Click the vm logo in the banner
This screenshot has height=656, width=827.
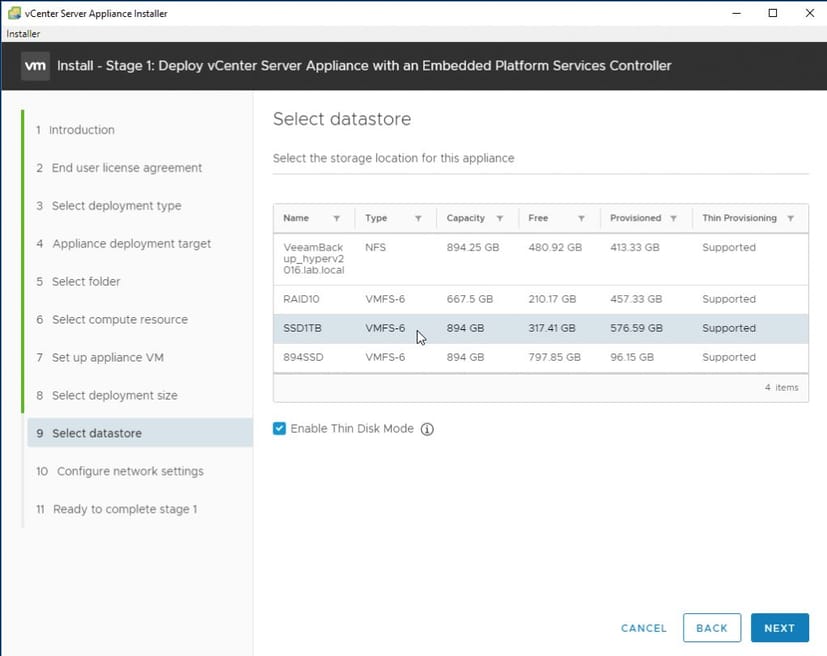pyautogui.click(x=34, y=65)
